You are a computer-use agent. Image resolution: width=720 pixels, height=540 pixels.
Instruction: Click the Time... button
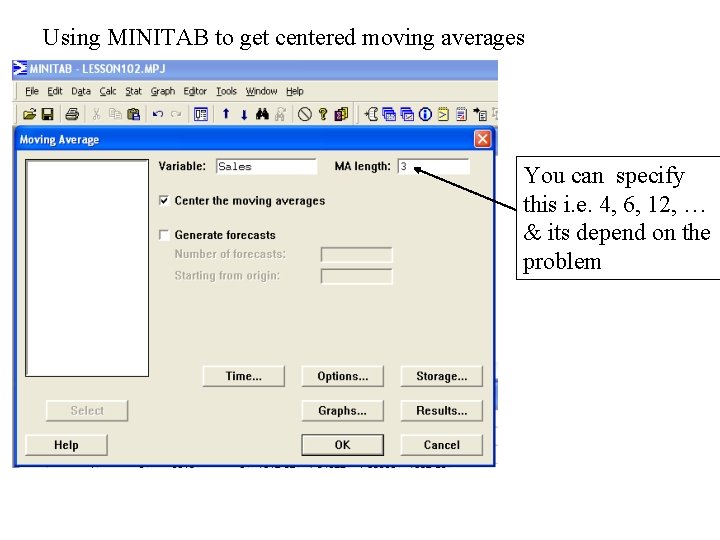click(x=243, y=376)
